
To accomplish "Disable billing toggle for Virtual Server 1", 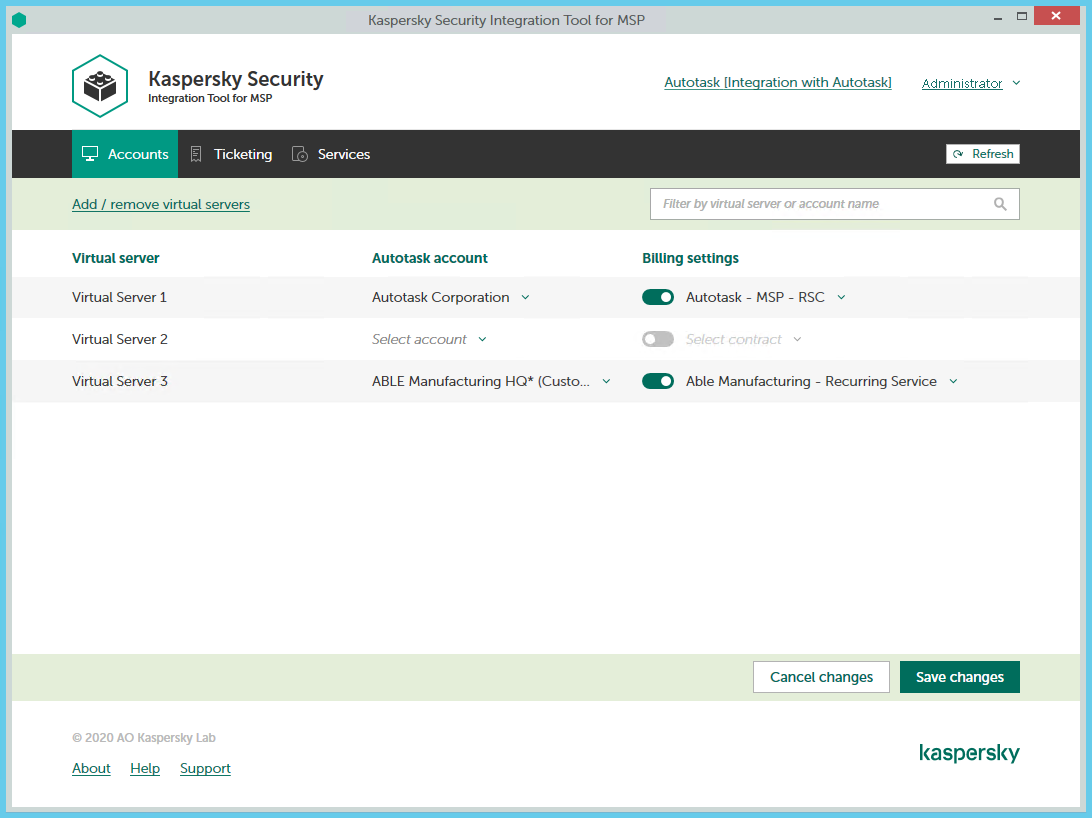I will (658, 297).
